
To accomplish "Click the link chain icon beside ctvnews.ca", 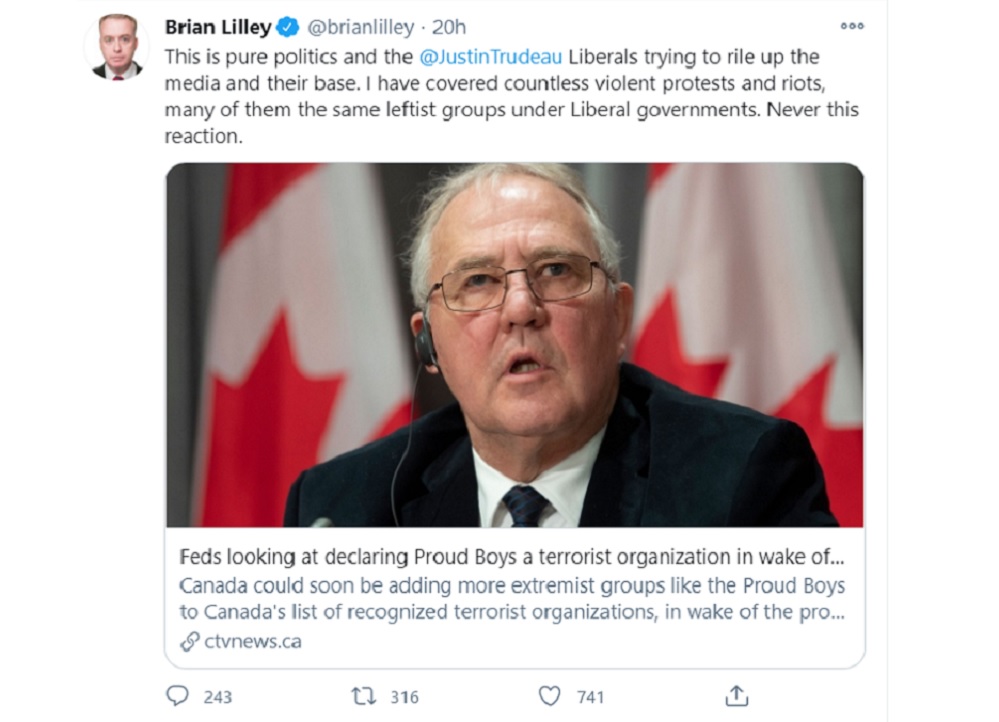I will (x=190, y=641).
